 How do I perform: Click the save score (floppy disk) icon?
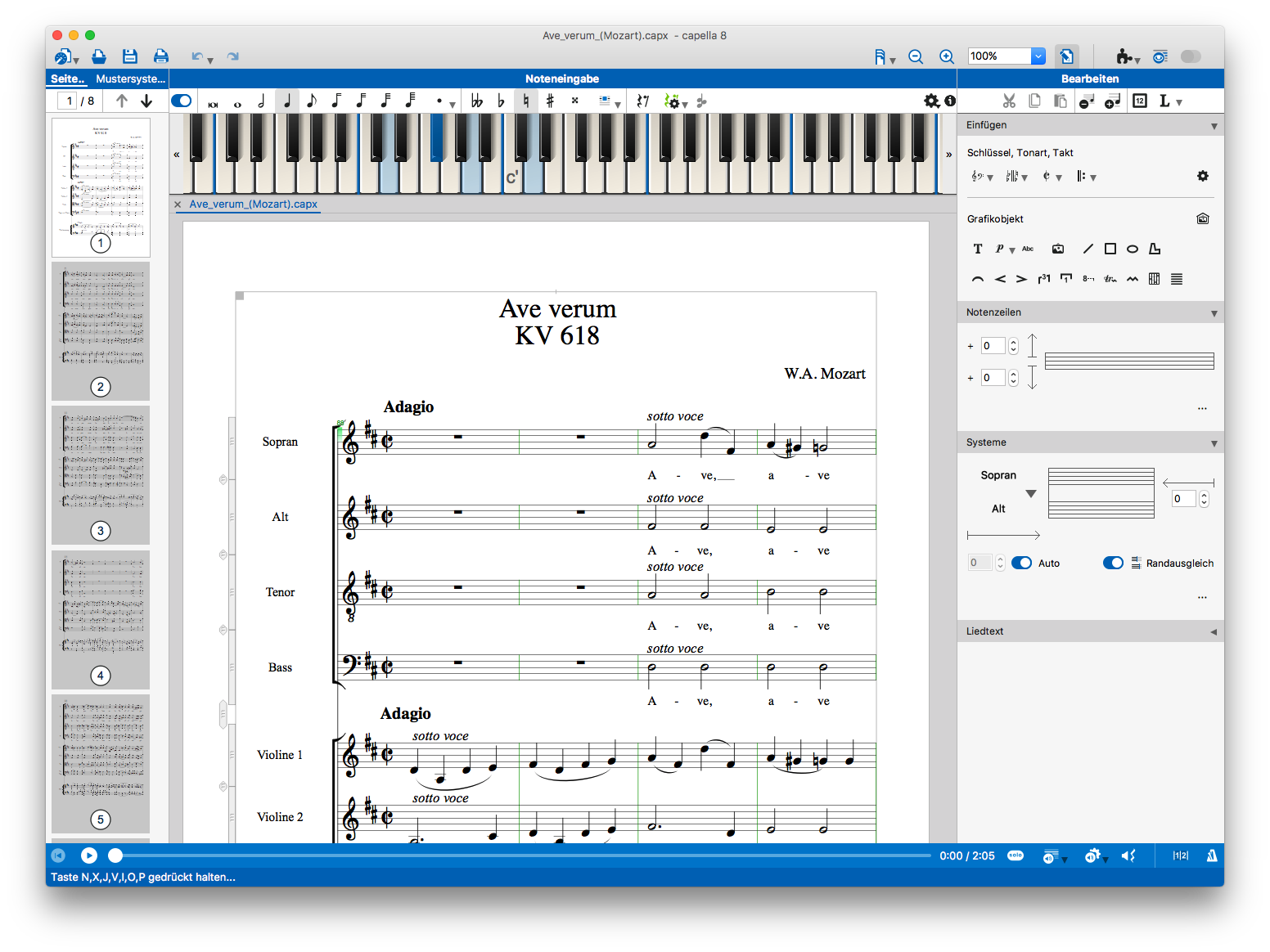pos(129,56)
